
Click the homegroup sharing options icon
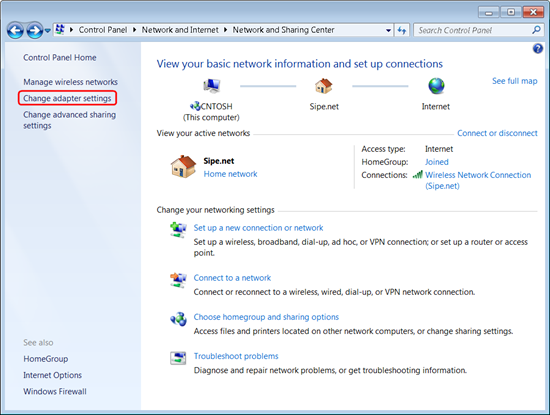click(x=179, y=319)
